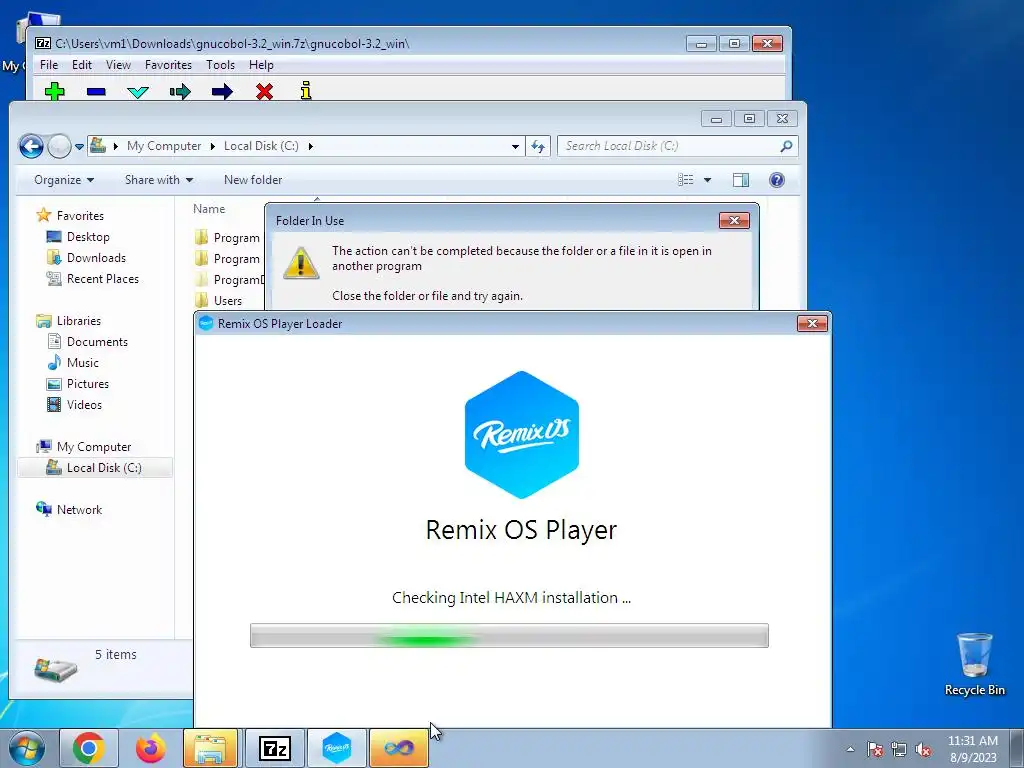The image size is (1024, 768).
Task: Switch to Remix OS Player taskbar button
Action: click(x=336, y=748)
